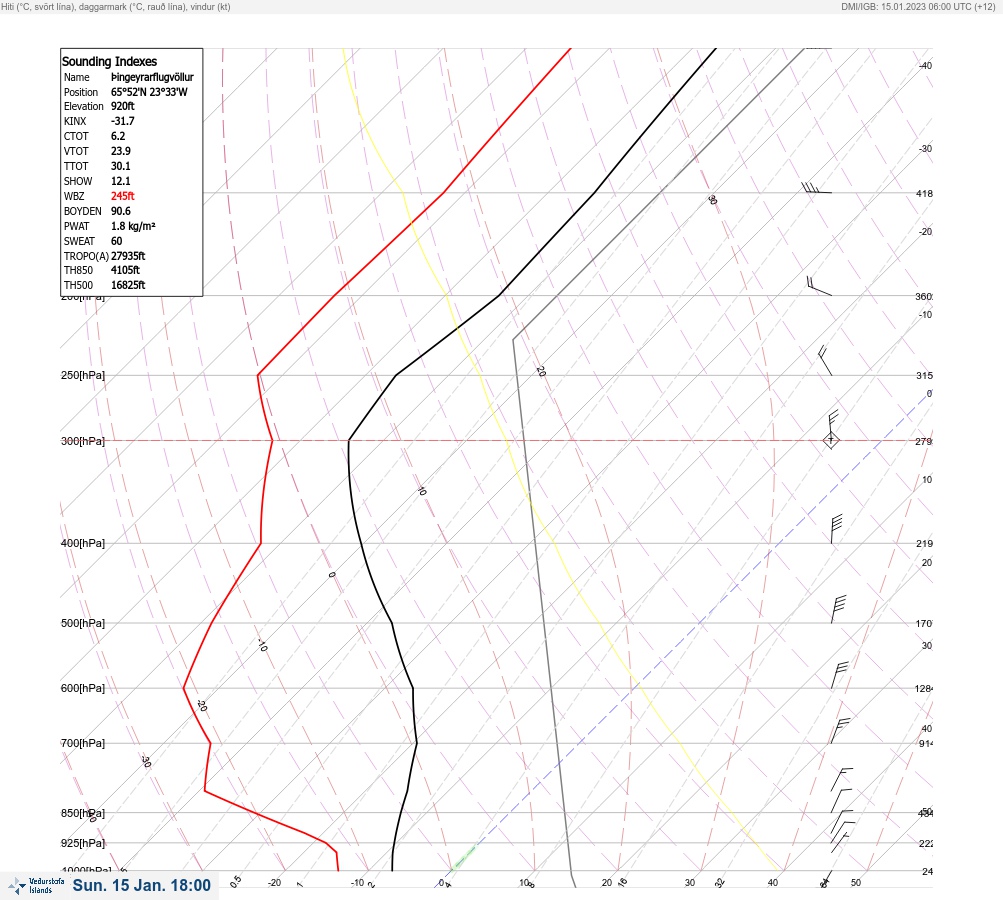This screenshot has width=1003, height=900.
Task: Click the wind barb at 700 hPa
Action: [840, 730]
